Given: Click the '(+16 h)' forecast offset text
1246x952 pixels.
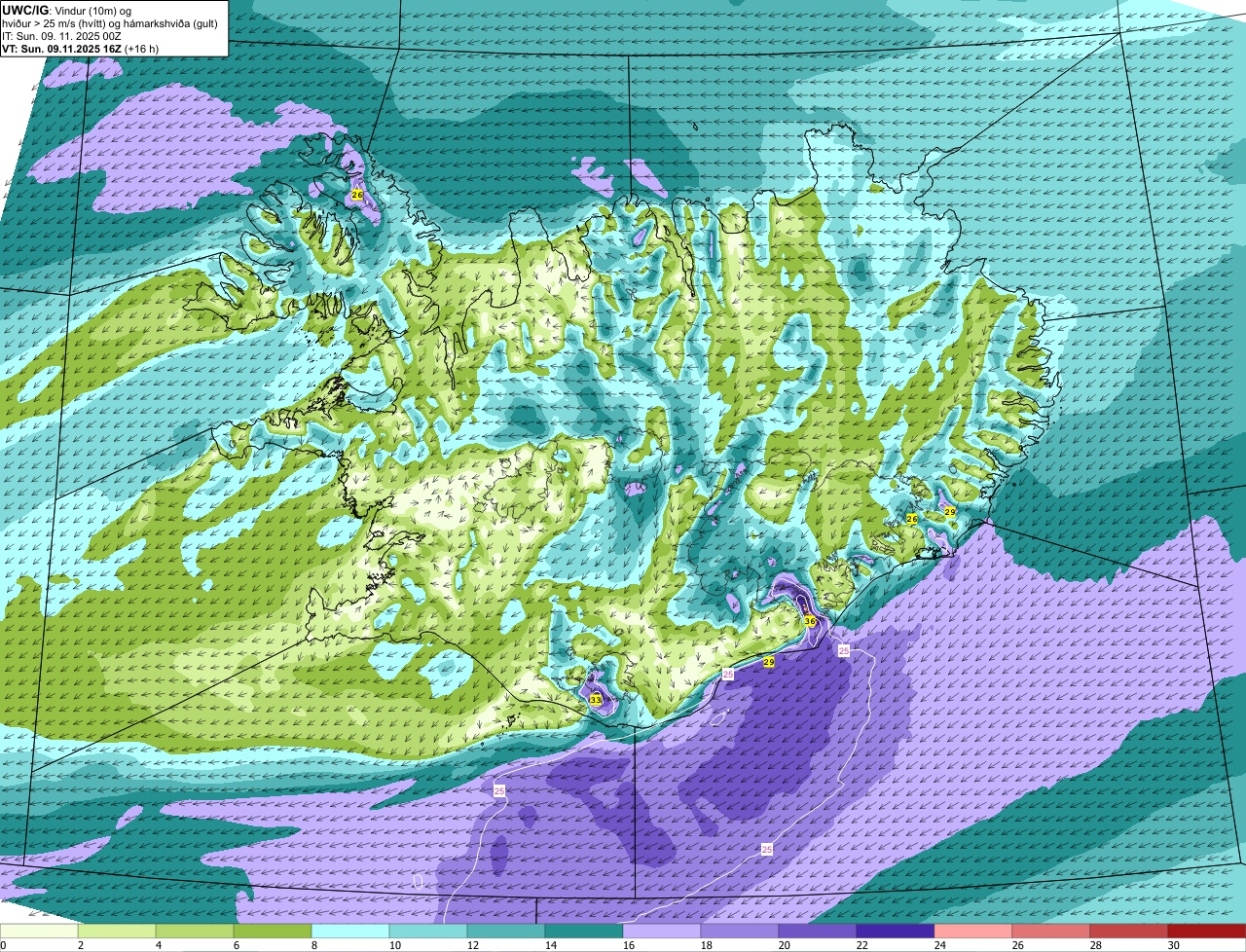Looking at the screenshot, I should tap(141, 49).
